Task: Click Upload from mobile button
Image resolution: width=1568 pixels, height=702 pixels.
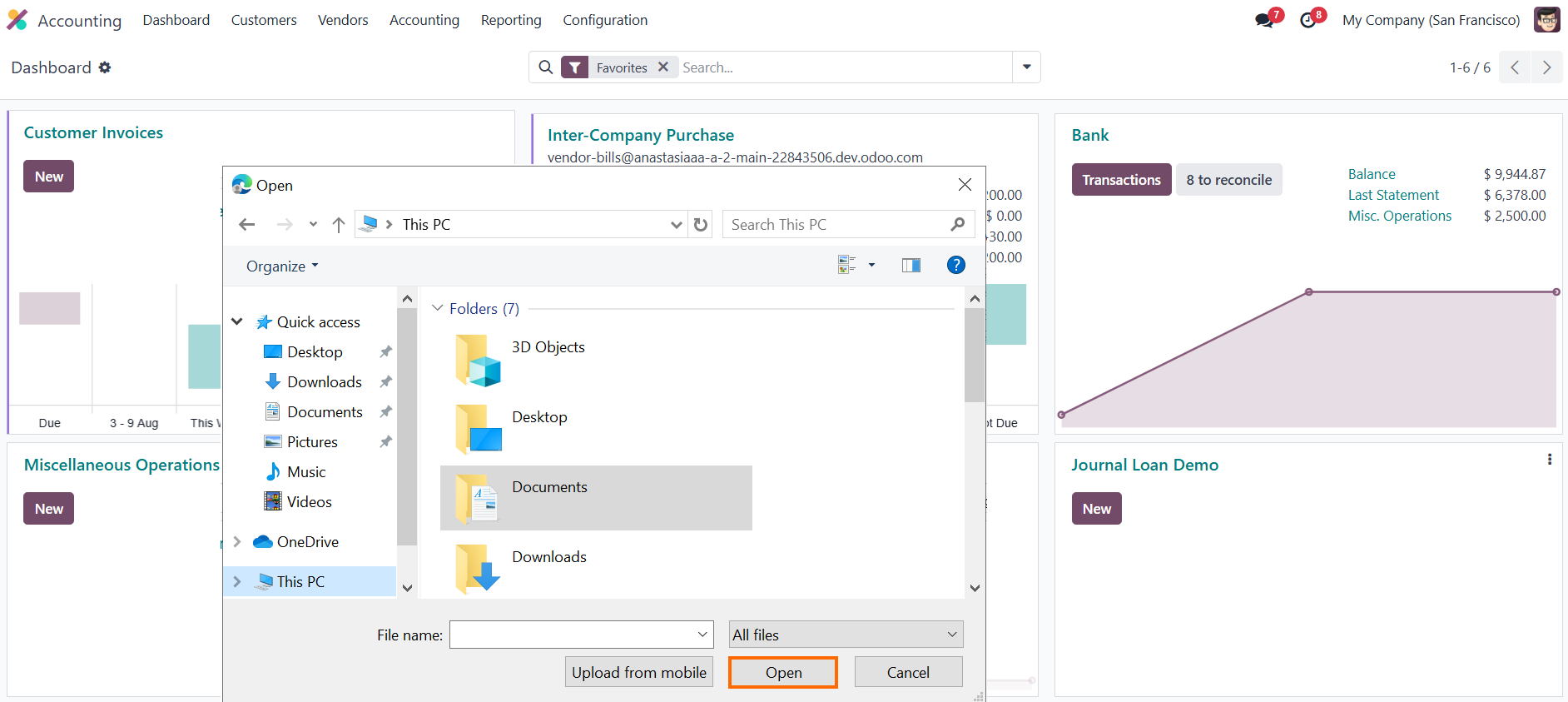Action: [x=639, y=672]
